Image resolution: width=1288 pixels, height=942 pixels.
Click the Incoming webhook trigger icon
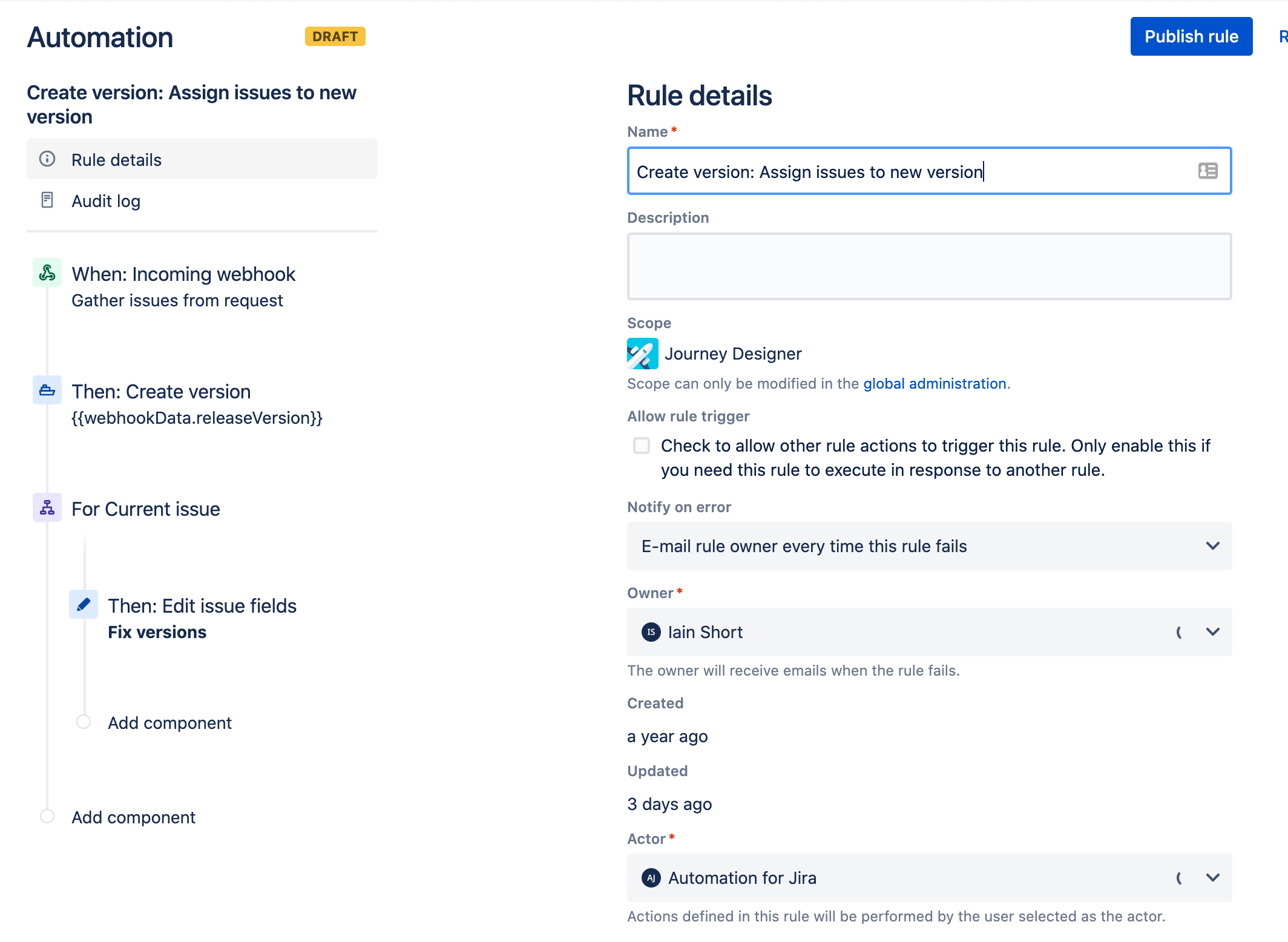47,273
